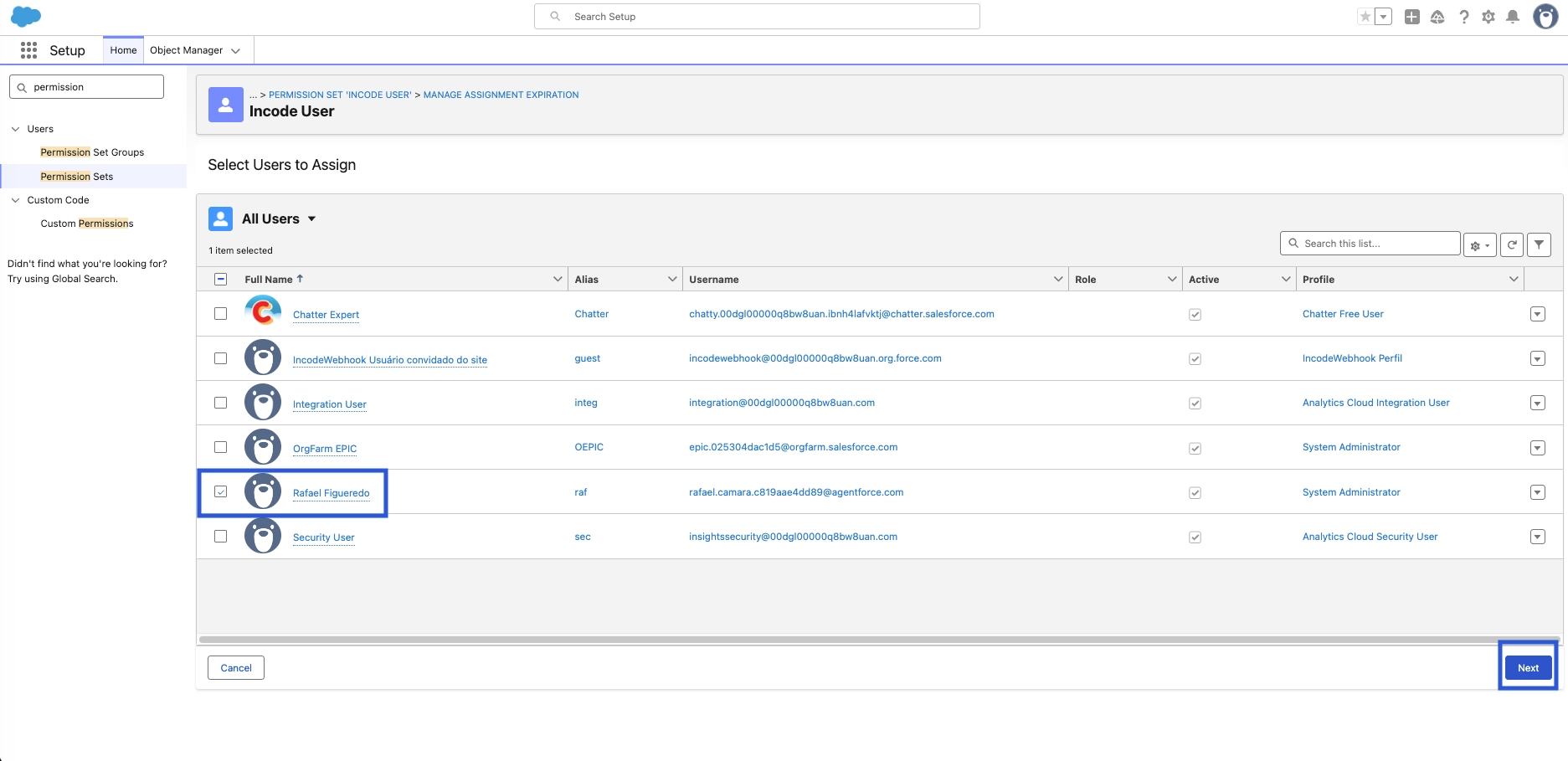This screenshot has height=761, width=1568.
Task: Click Security User's avatar image
Action: 263,536
